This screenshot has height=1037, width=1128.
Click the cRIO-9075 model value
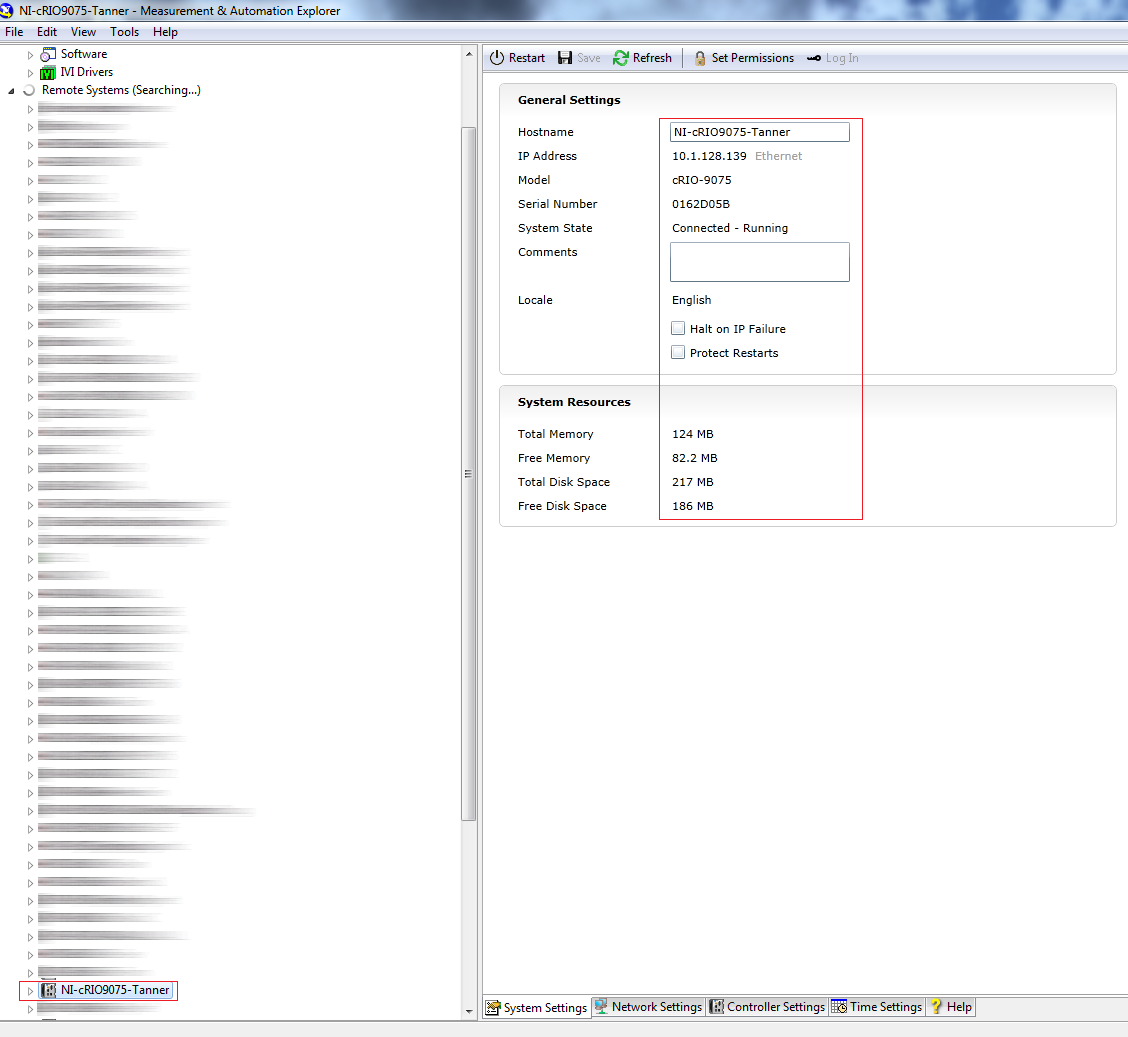click(x=701, y=180)
